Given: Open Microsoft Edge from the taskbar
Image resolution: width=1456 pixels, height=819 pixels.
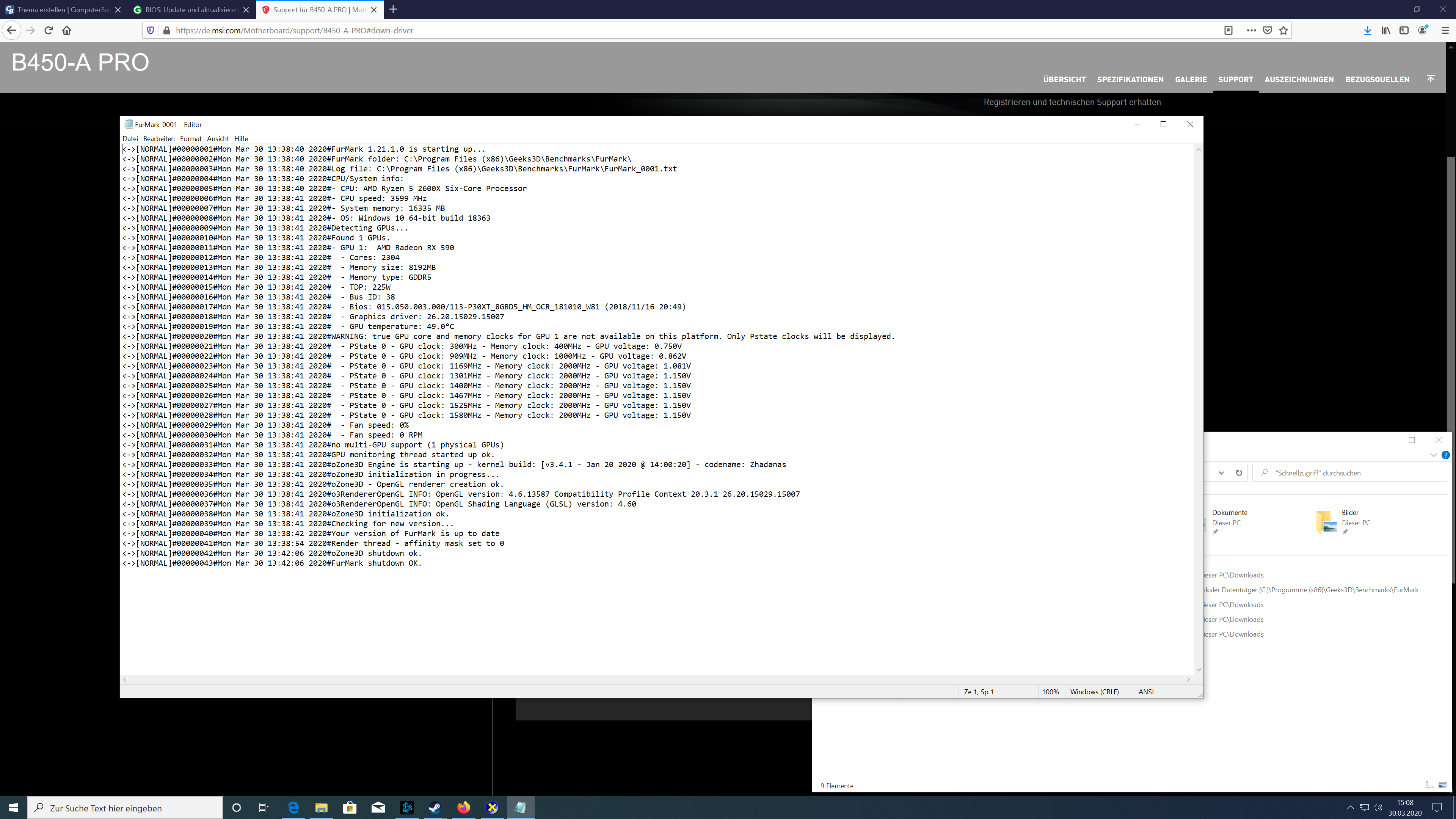Looking at the screenshot, I should [x=293, y=808].
